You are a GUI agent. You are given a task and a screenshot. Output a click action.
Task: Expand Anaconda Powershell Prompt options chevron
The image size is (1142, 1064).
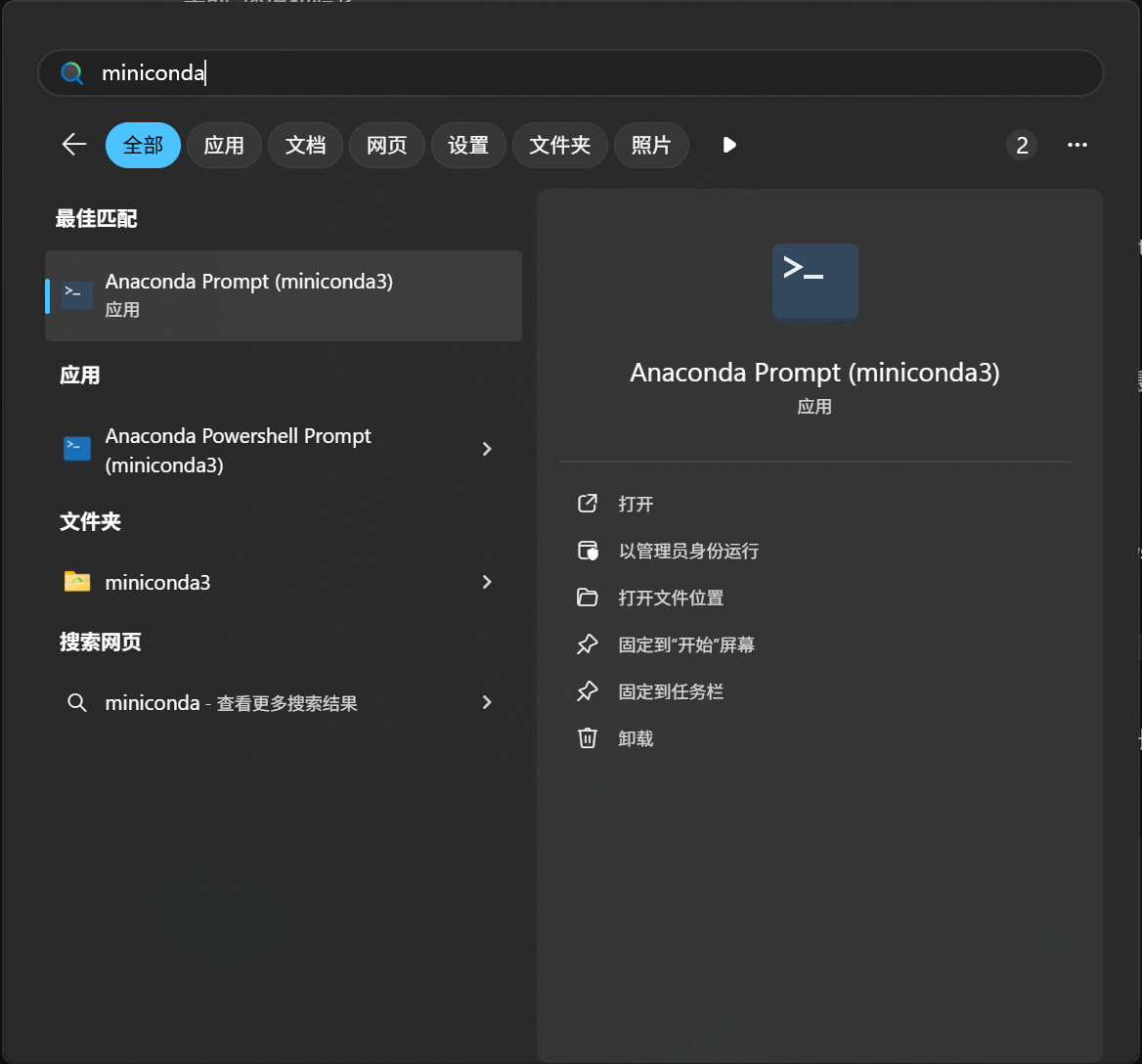pos(487,449)
